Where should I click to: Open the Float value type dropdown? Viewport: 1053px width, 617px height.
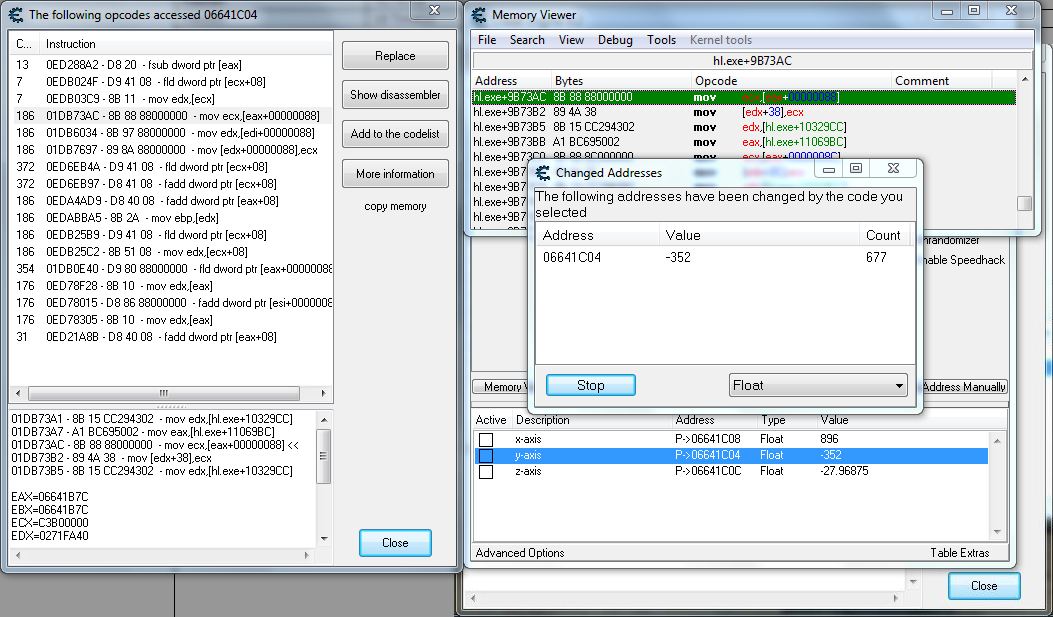(818, 385)
